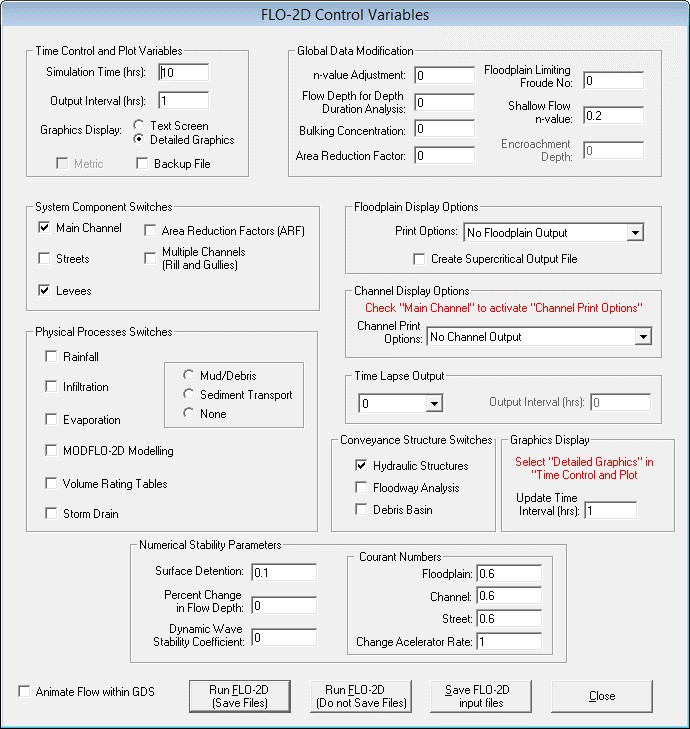Enable Create Supercritical Output File
The width and height of the screenshot is (690, 729).
(419, 259)
